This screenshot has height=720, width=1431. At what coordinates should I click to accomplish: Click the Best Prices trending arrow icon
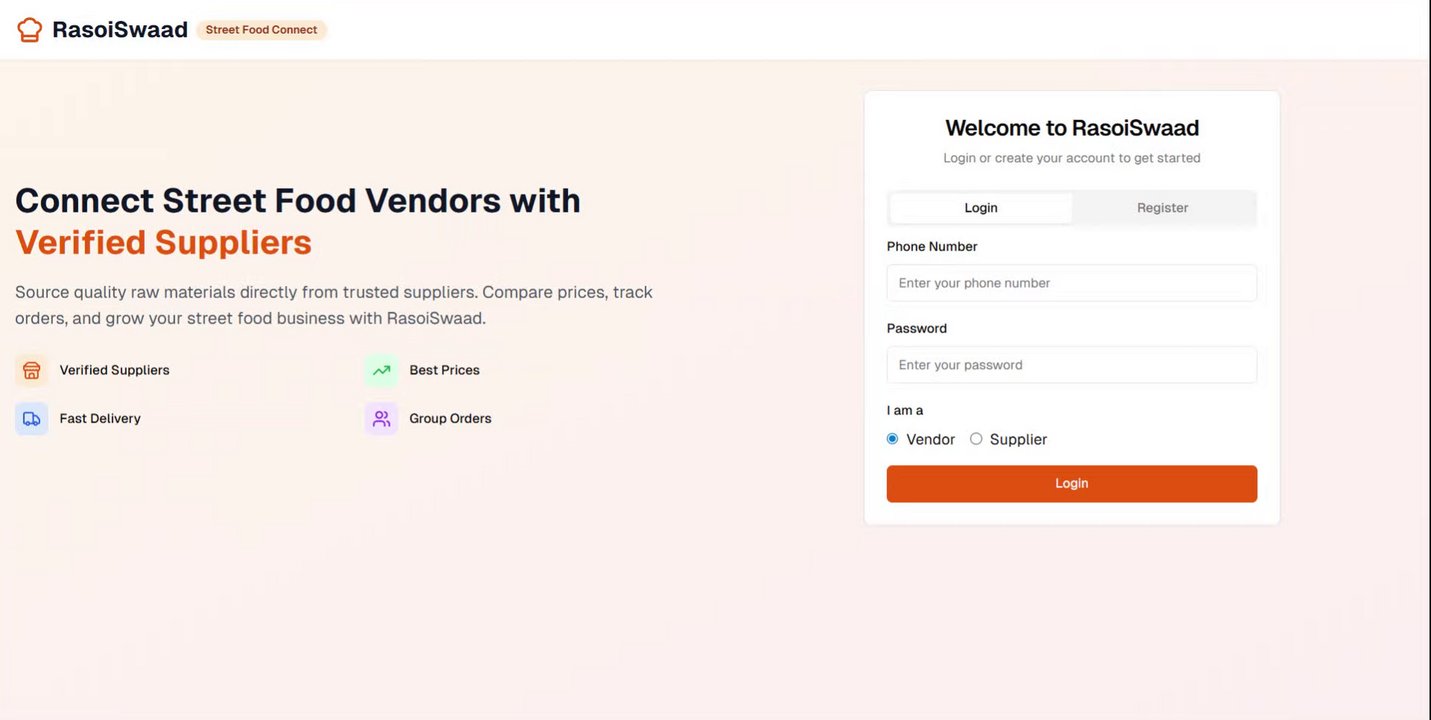point(381,370)
